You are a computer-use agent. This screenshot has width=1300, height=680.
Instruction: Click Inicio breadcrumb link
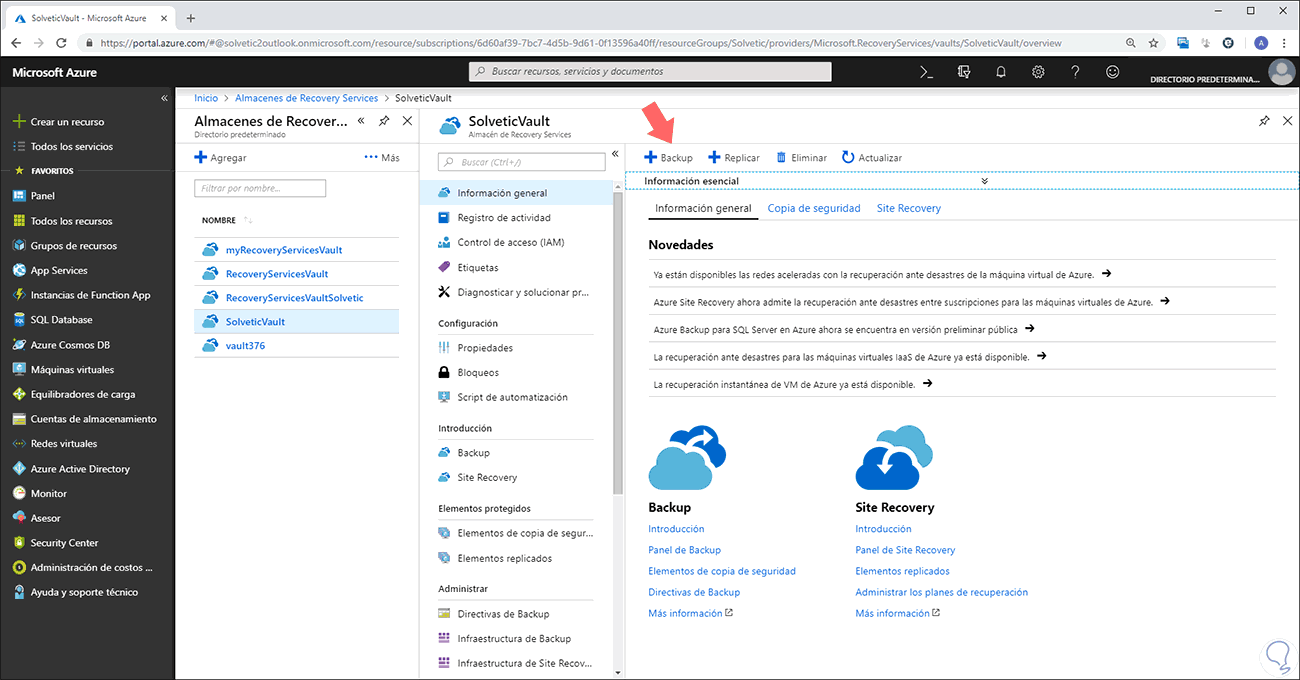[x=206, y=98]
